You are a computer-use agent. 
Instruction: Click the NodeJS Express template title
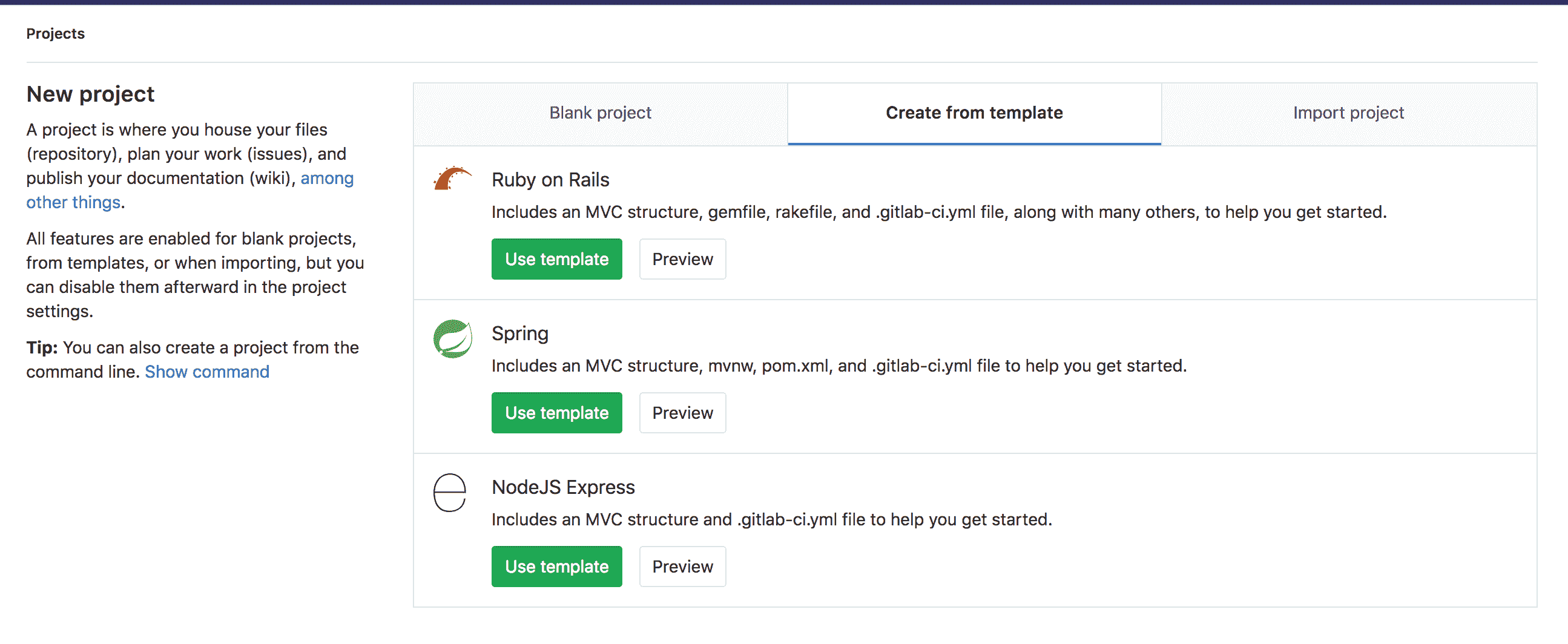click(x=562, y=488)
